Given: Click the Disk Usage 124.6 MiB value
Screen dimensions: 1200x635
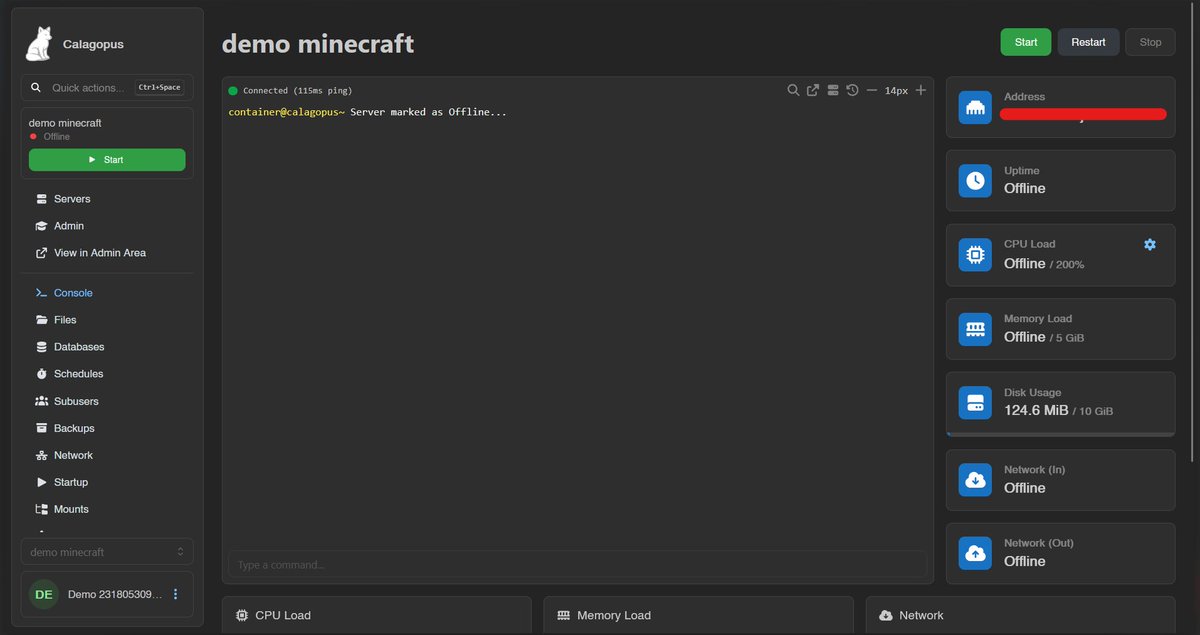Looking at the screenshot, I should pos(1036,410).
